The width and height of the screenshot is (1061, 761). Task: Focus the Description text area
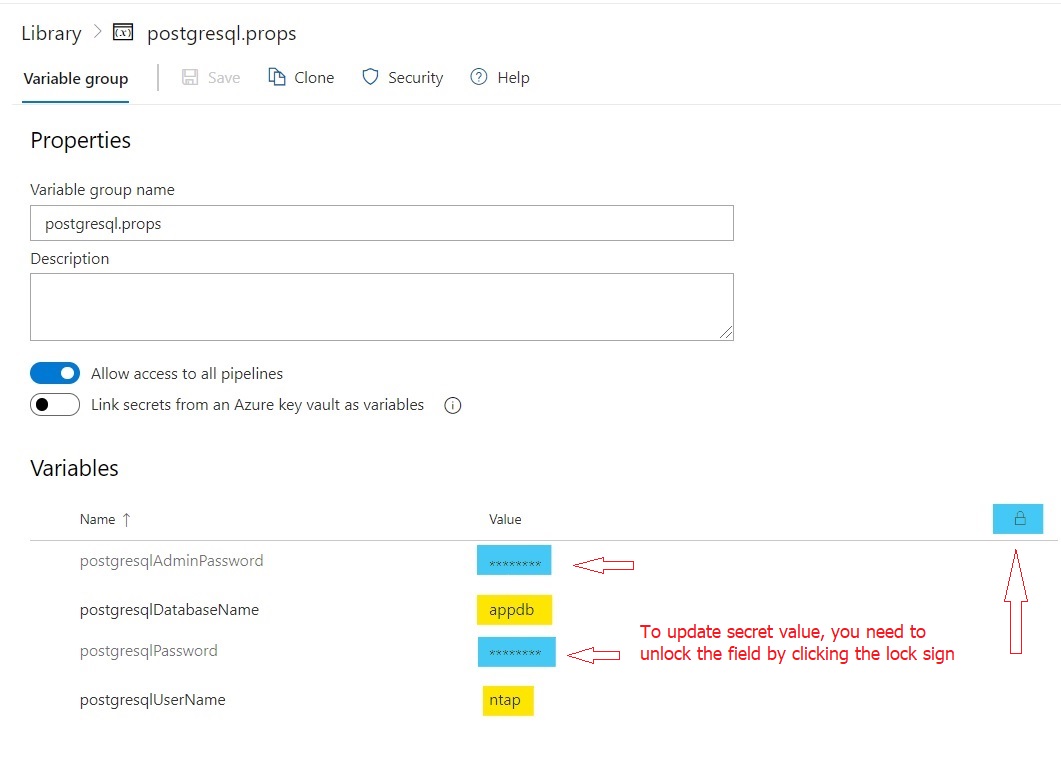click(381, 306)
